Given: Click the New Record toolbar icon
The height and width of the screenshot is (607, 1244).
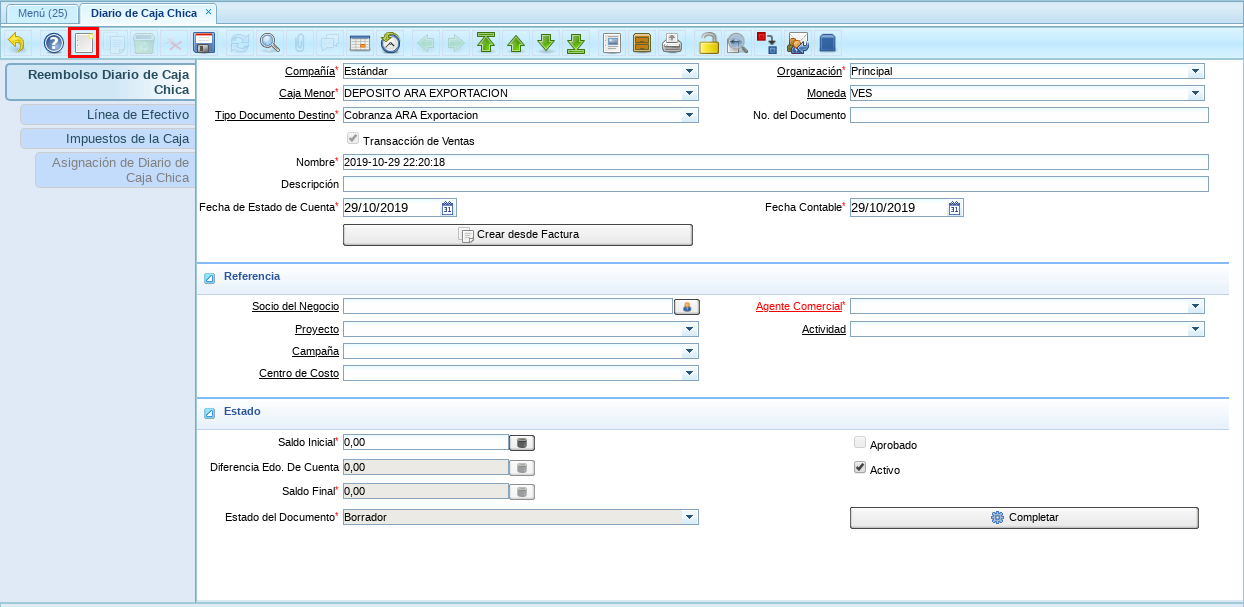Looking at the screenshot, I should [x=83, y=43].
